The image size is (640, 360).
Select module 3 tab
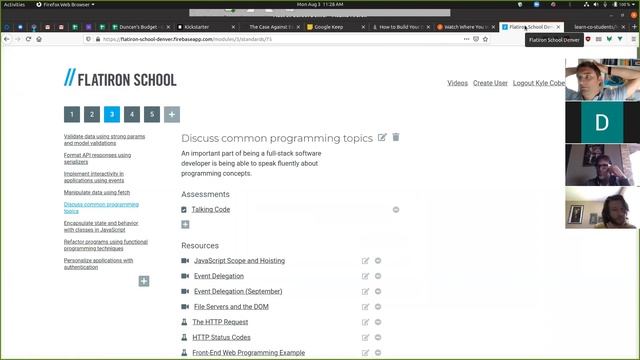(112, 114)
